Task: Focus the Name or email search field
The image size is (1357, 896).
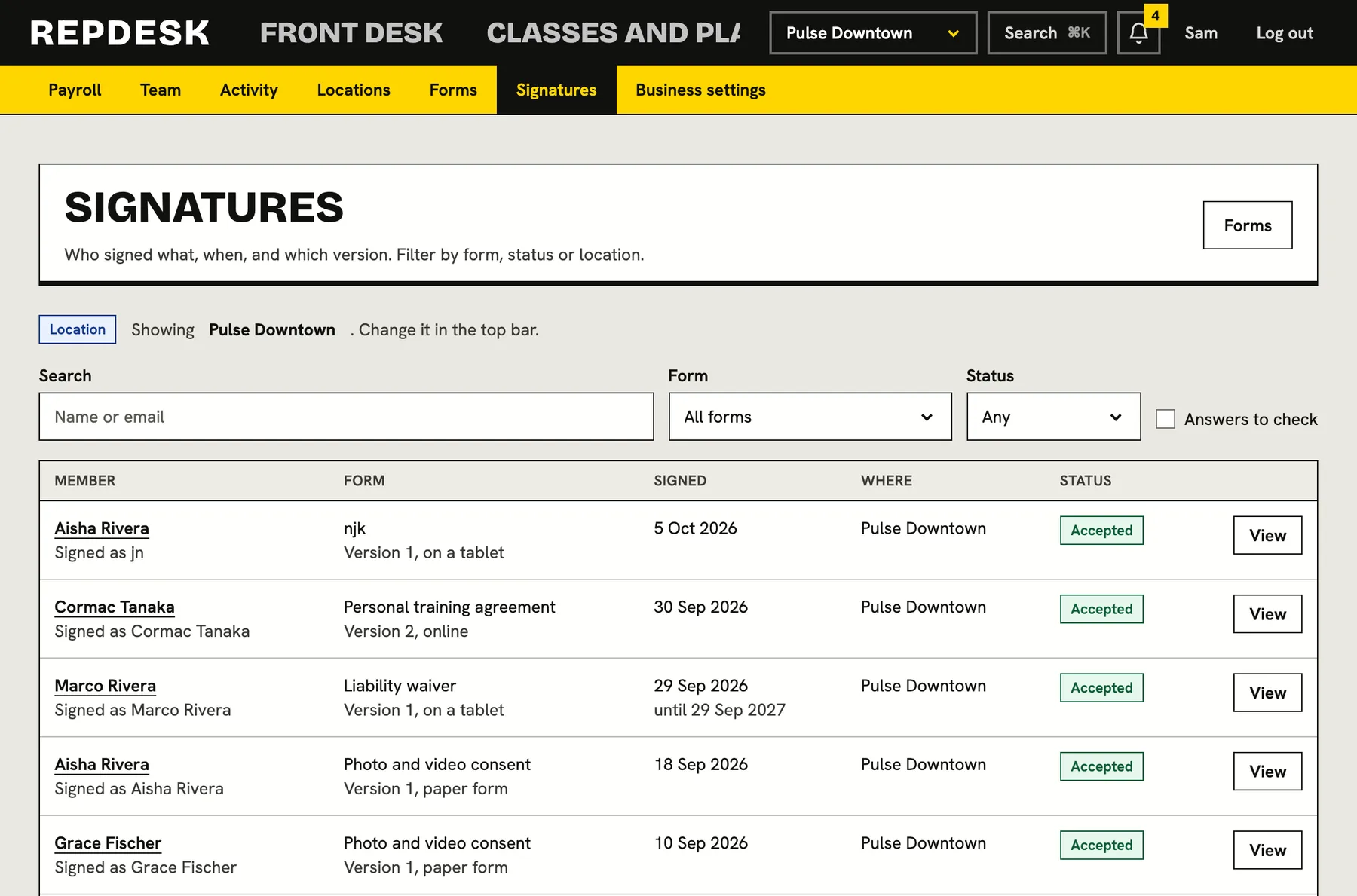Action: [x=346, y=417]
